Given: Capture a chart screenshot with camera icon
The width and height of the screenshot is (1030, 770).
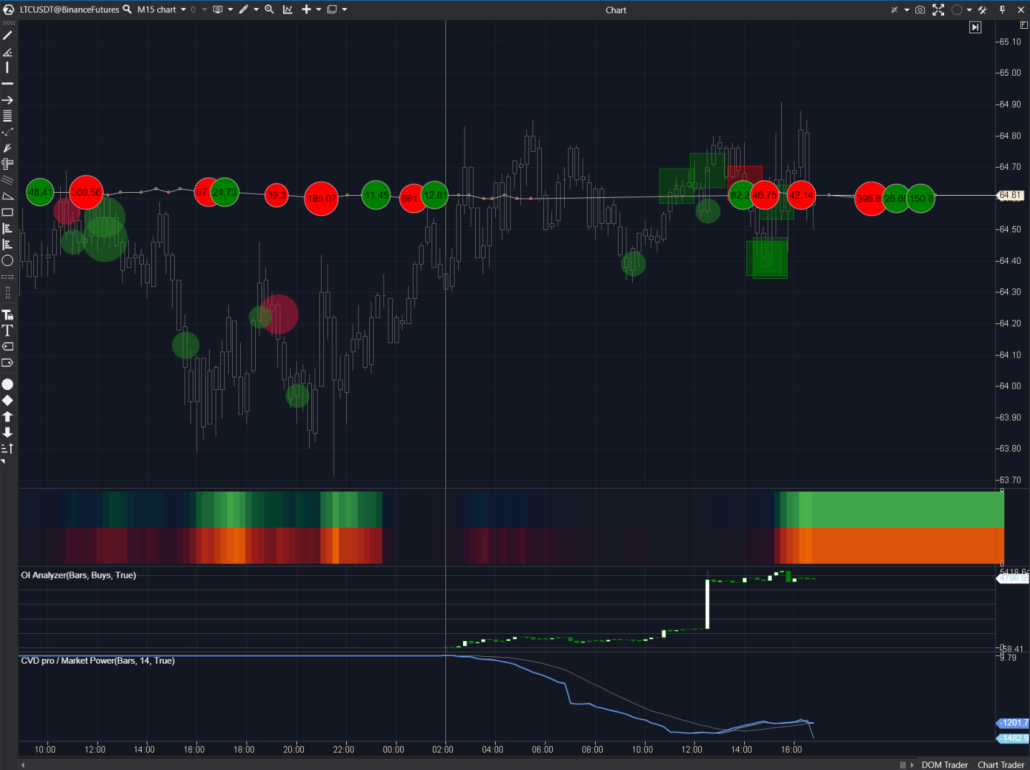Looking at the screenshot, I should pos(920,9).
